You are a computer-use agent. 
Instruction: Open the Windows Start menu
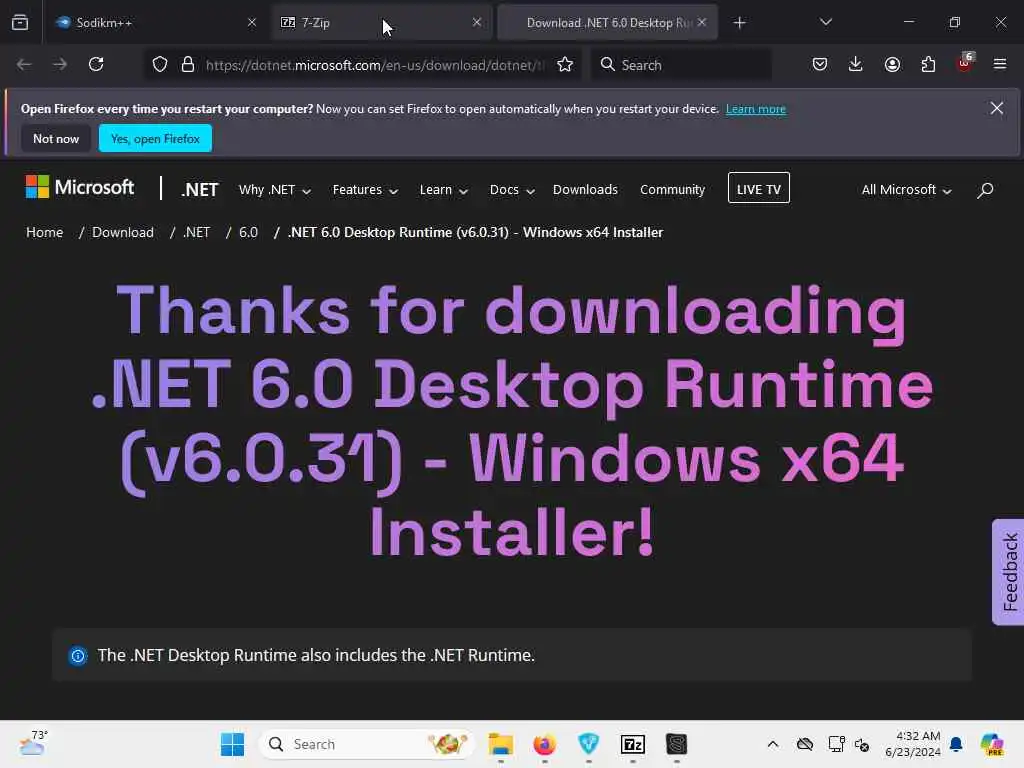232,744
